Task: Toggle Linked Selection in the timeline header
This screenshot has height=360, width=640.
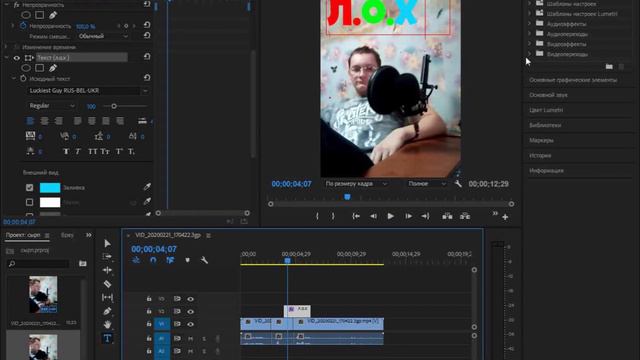Action: coord(170,260)
